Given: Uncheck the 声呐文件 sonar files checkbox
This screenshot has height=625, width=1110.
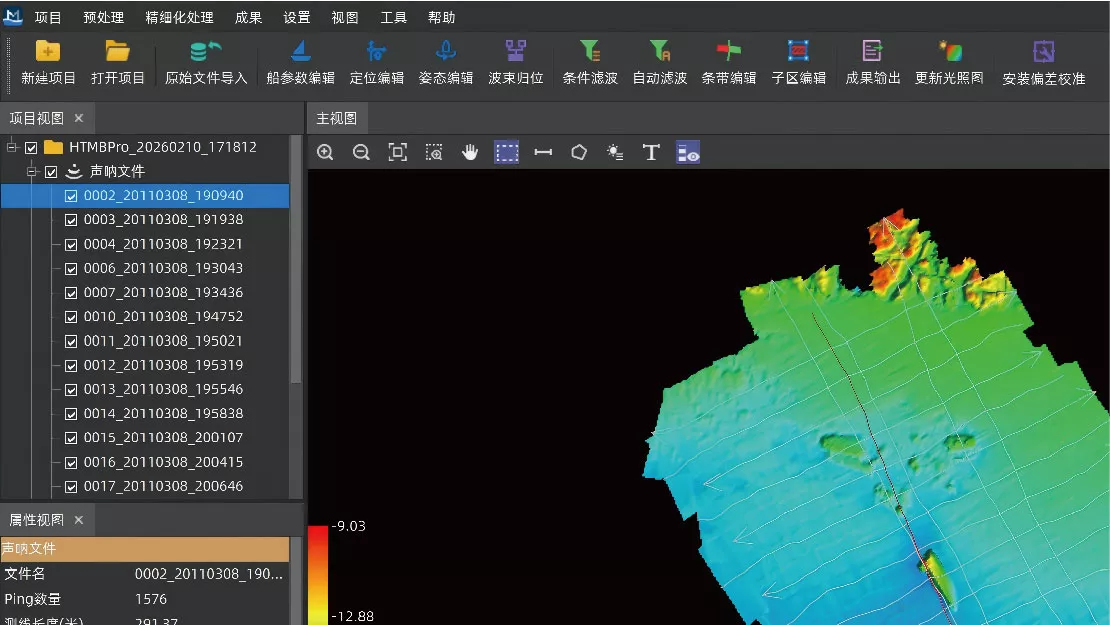Looking at the screenshot, I should click(51, 172).
